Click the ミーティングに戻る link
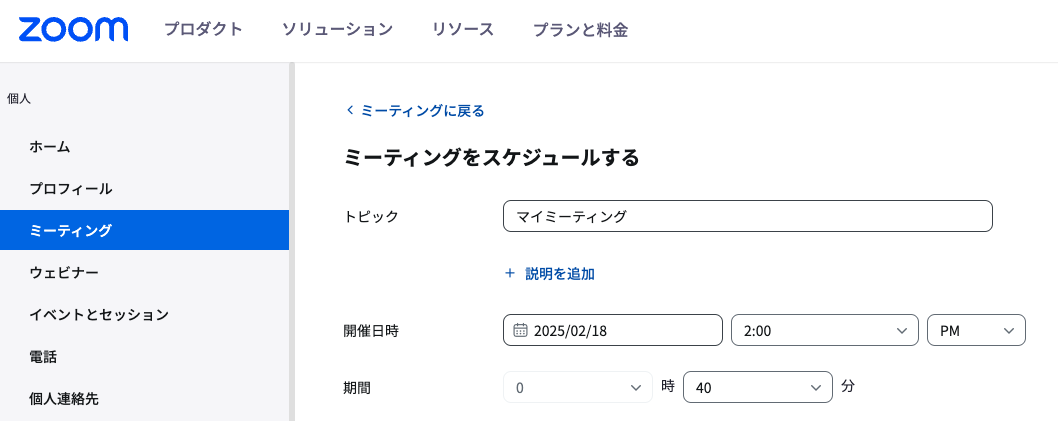Viewport: 1058px width, 421px height. point(422,111)
